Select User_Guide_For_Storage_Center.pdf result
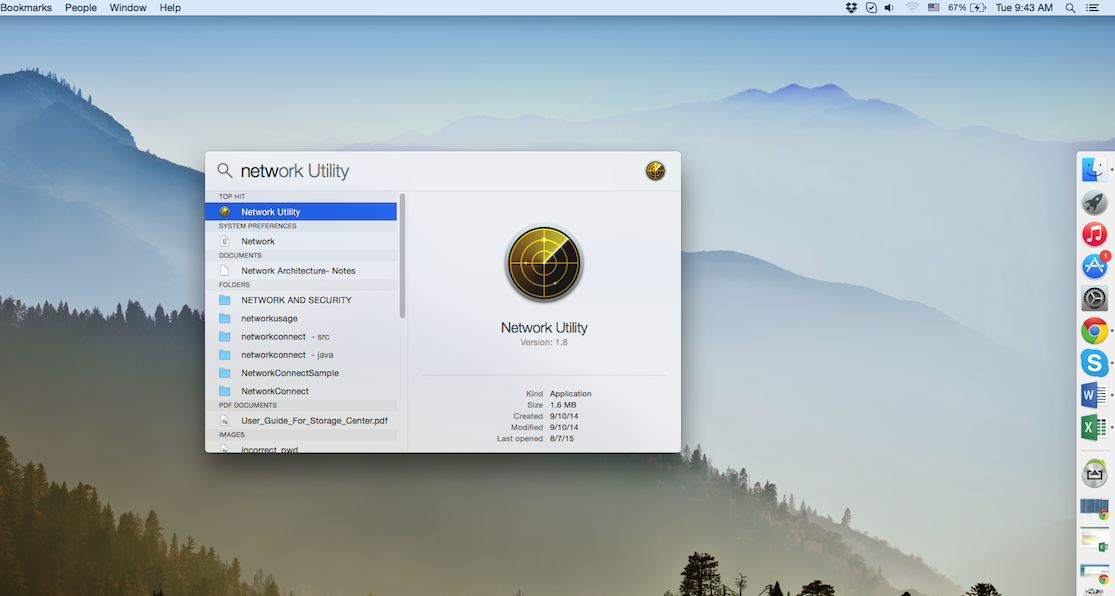 (301, 420)
